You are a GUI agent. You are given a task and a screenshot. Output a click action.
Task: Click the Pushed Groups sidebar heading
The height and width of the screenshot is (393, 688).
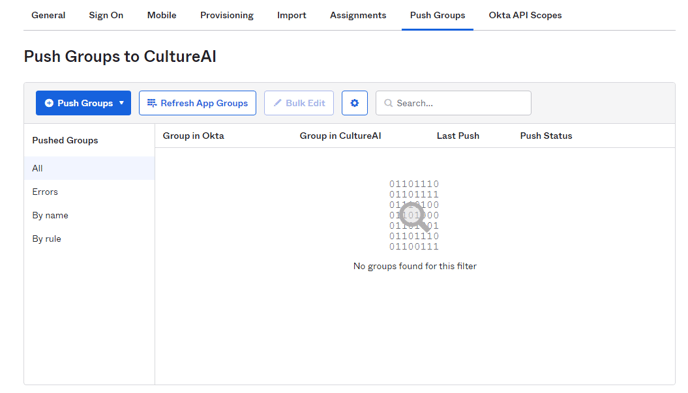click(x=65, y=140)
